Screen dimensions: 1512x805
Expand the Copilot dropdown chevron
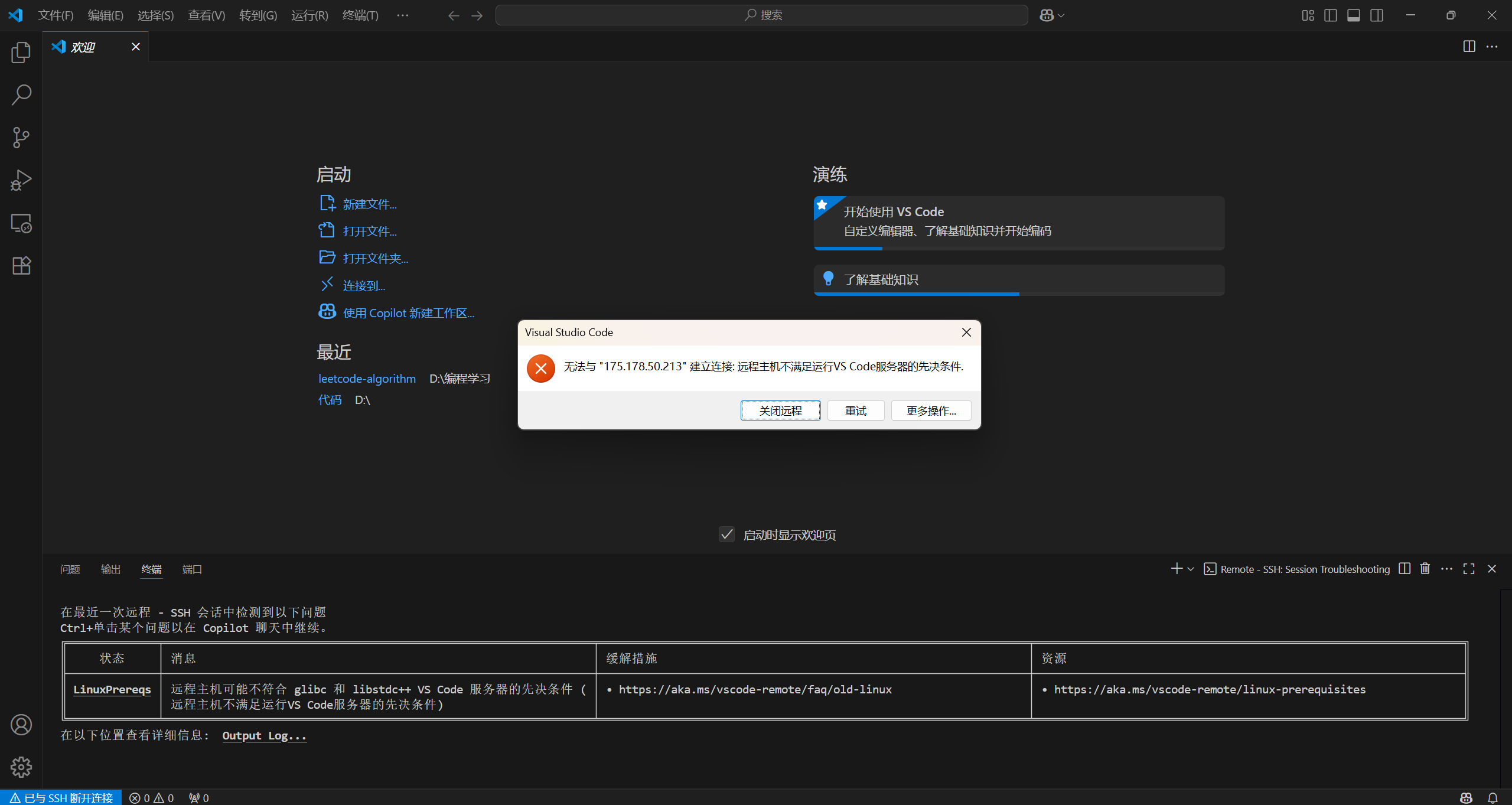[x=1061, y=15]
